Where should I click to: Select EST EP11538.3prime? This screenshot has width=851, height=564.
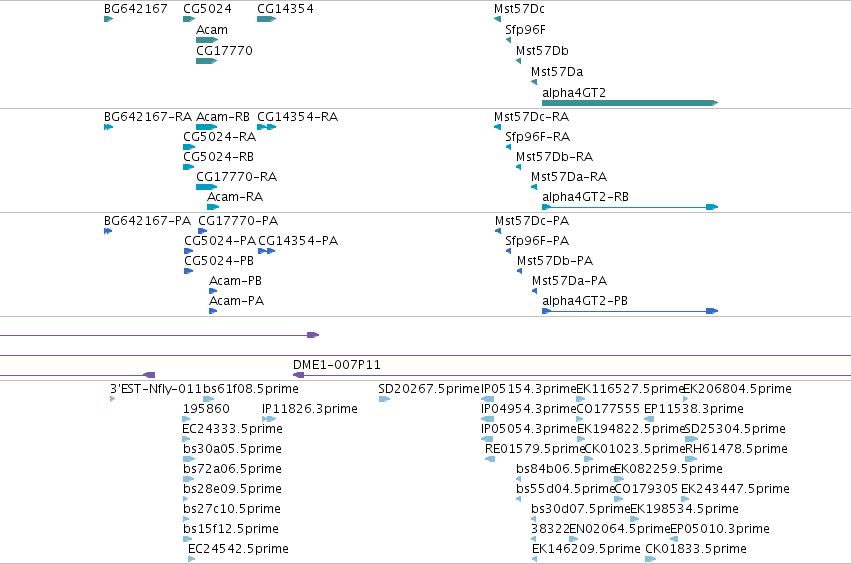pyautogui.click(x=694, y=409)
